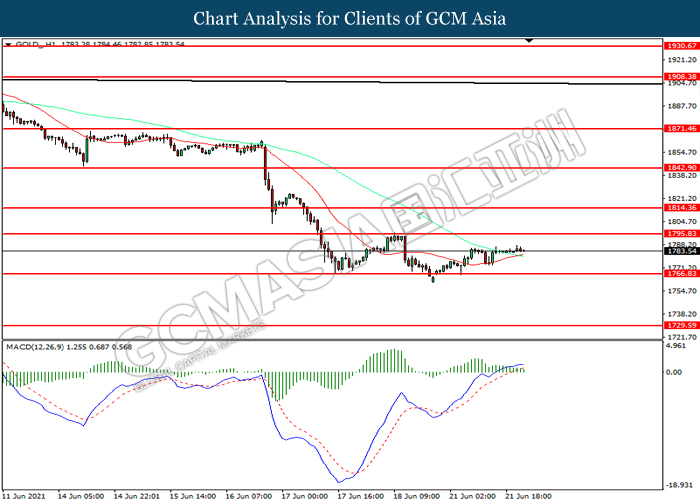Click the 21 Jun 02:00 time label

coord(473,496)
